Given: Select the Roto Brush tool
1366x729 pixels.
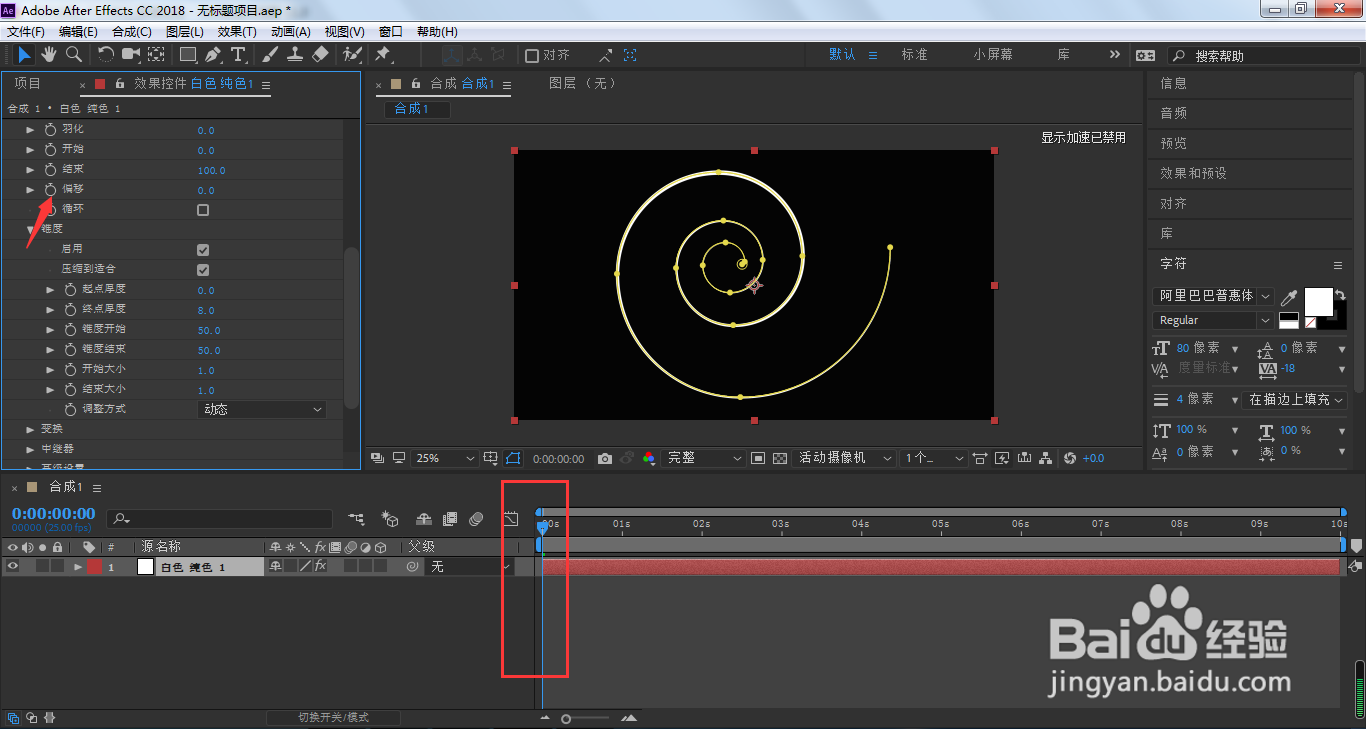Looking at the screenshot, I should click(352, 54).
